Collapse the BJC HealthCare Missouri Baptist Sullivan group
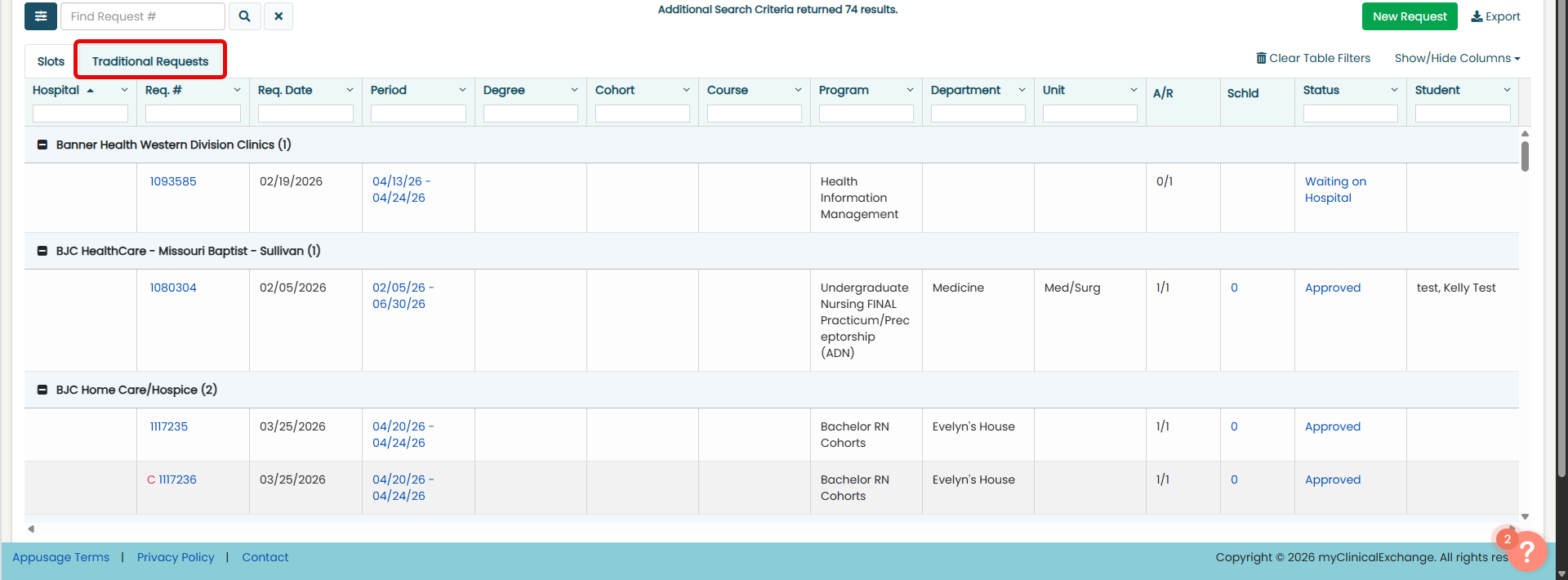This screenshot has height=580, width=1568. coord(42,251)
